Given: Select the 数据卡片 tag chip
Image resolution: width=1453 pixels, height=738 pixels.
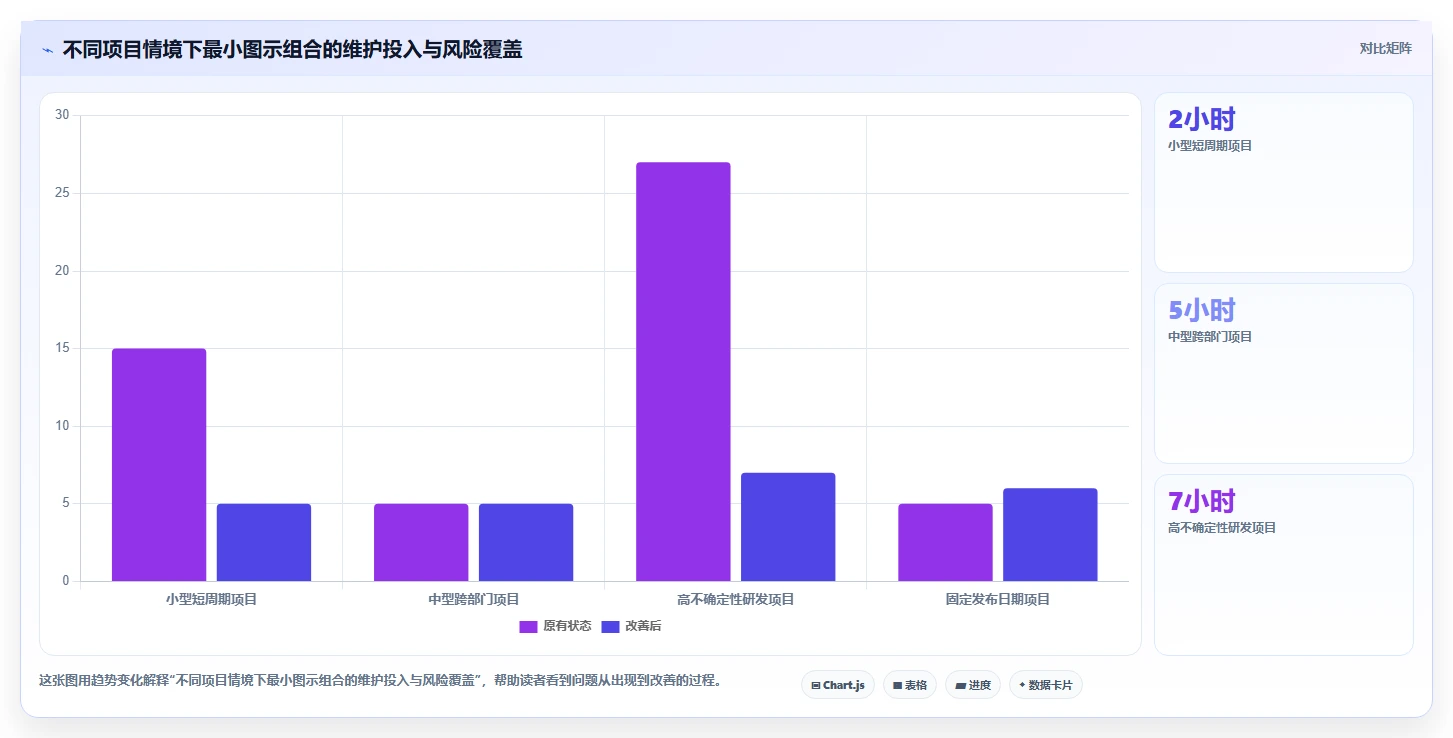Looking at the screenshot, I should tap(1046, 685).
